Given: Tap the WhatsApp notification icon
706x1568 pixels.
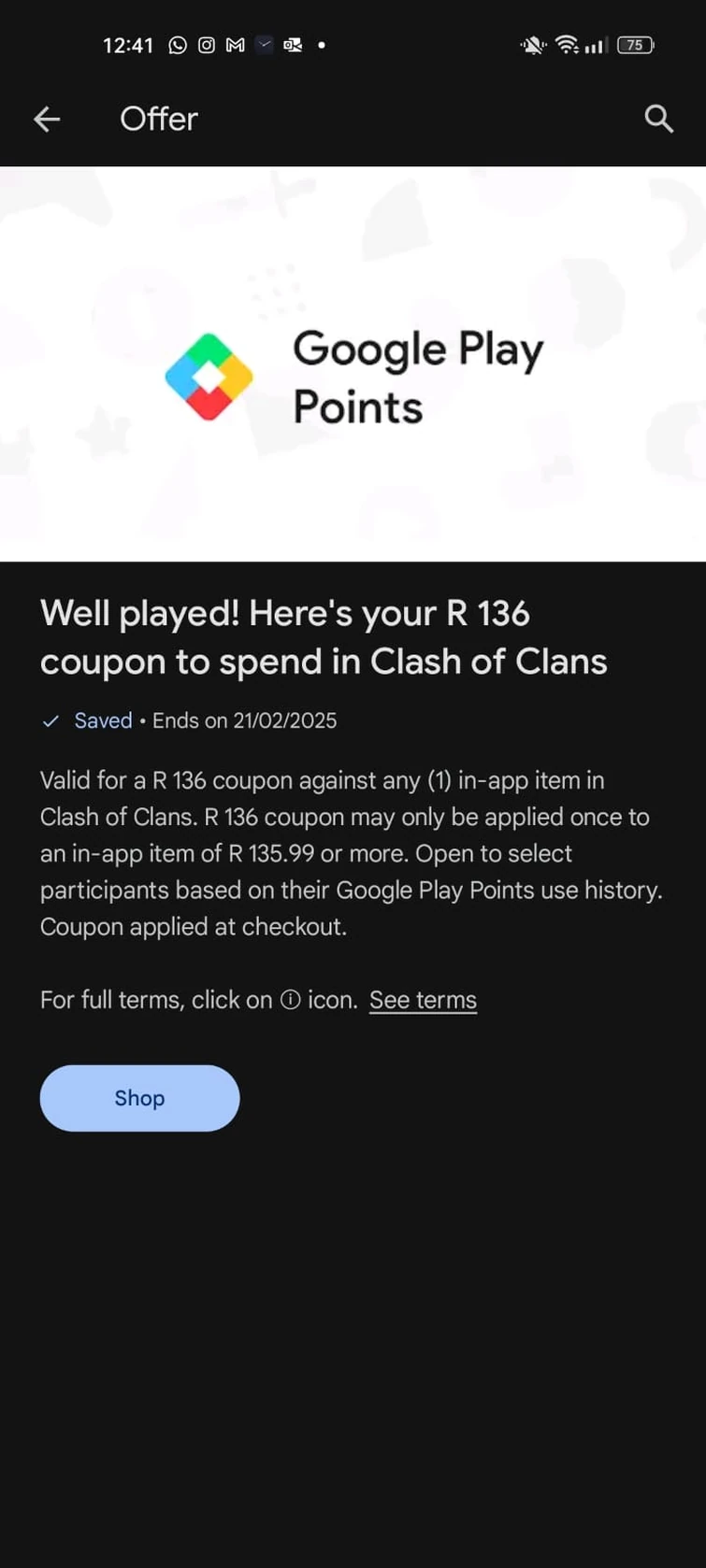Looking at the screenshot, I should pyautogui.click(x=177, y=44).
